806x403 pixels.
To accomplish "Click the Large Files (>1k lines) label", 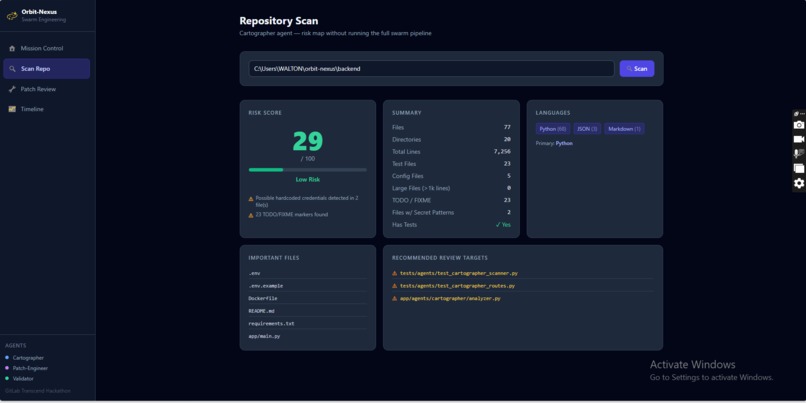I will click(421, 188).
